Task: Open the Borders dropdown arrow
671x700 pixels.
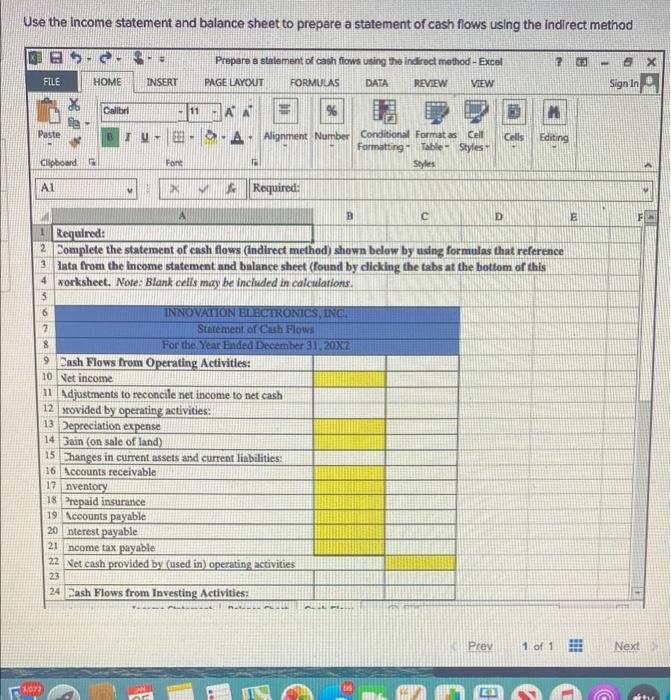Action: coord(192,138)
